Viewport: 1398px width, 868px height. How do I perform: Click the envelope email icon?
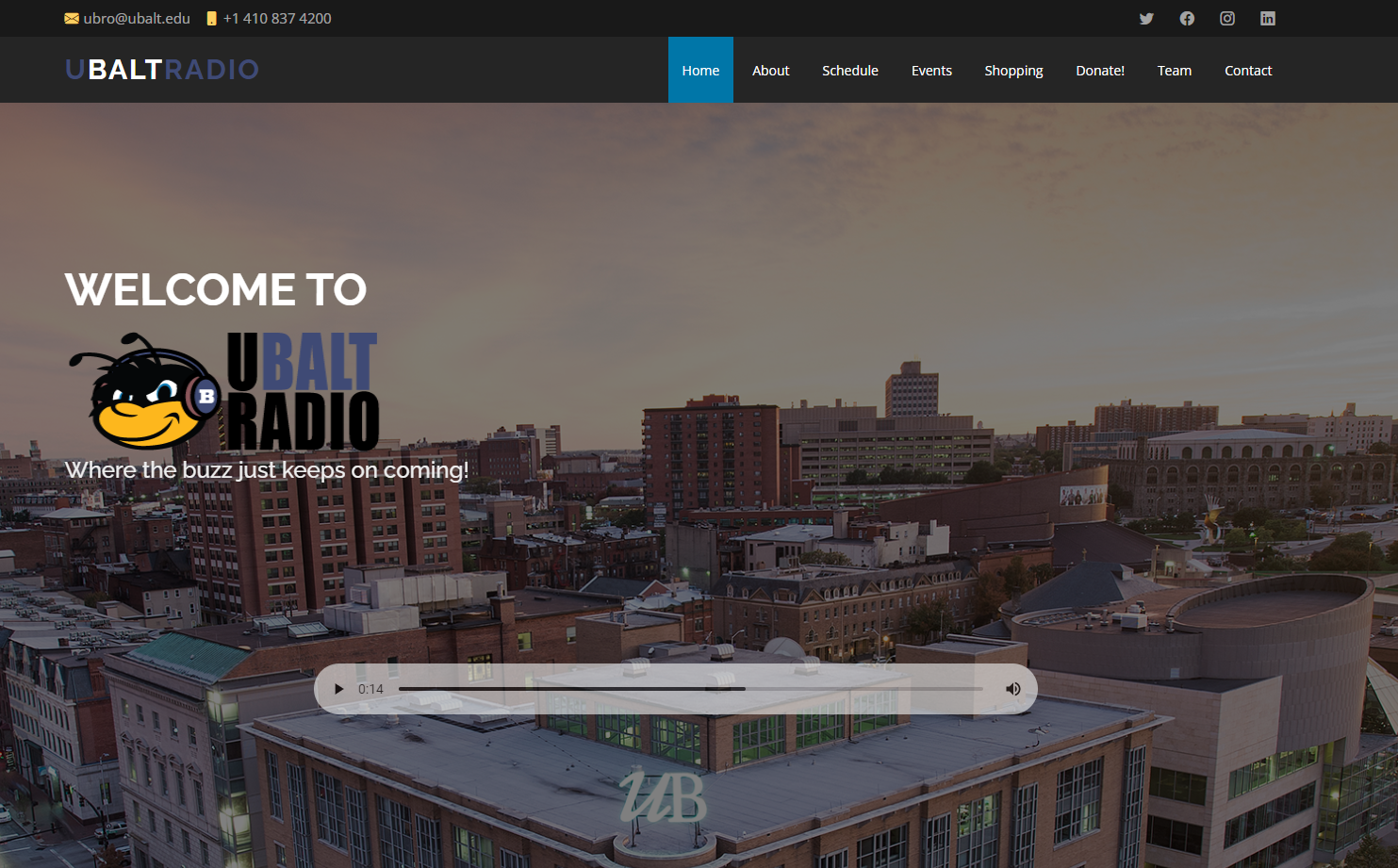(x=72, y=19)
